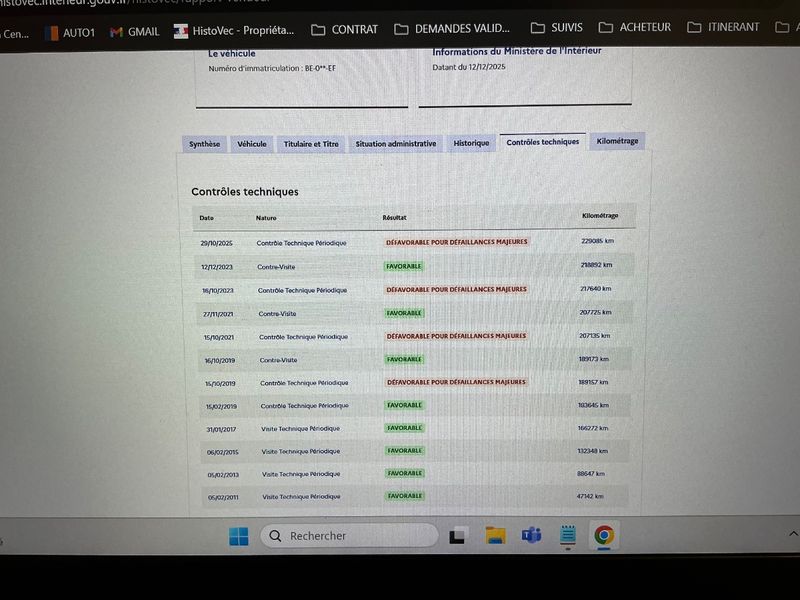Image resolution: width=800 pixels, height=600 pixels.
Task: Switch to the Véhicule tab
Action: pyautogui.click(x=252, y=144)
